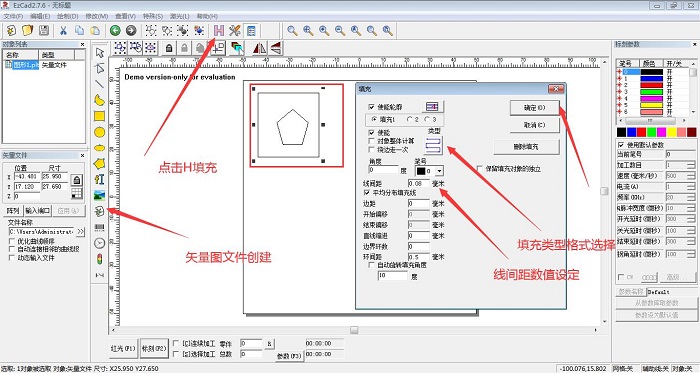Screen dimensions: 700x373
Task: Select hatch 2 radio button
Action: click(x=410, y=120)
